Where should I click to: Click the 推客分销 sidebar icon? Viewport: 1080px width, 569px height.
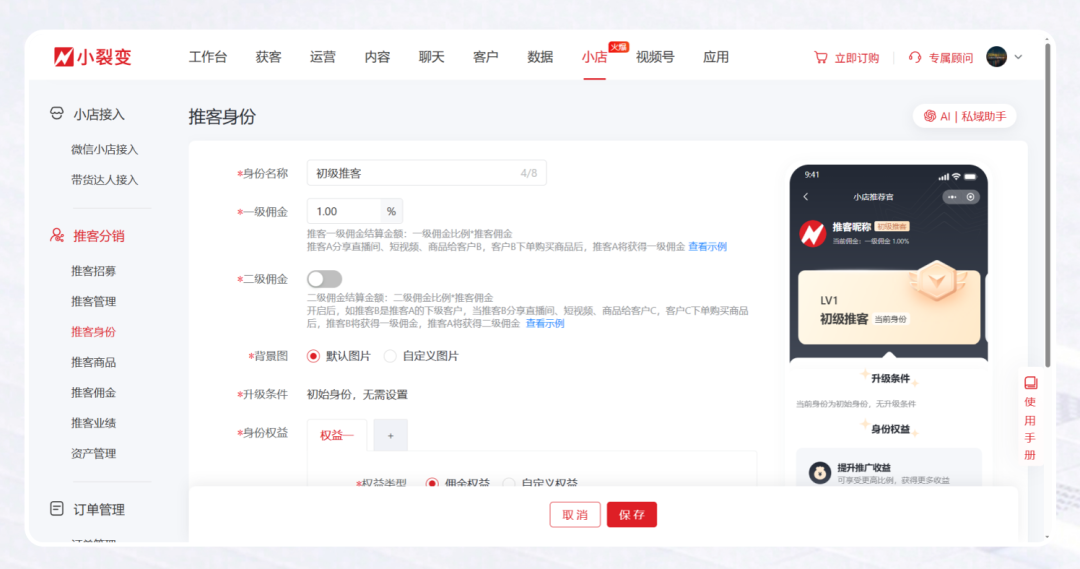click(x=57, y=236)
